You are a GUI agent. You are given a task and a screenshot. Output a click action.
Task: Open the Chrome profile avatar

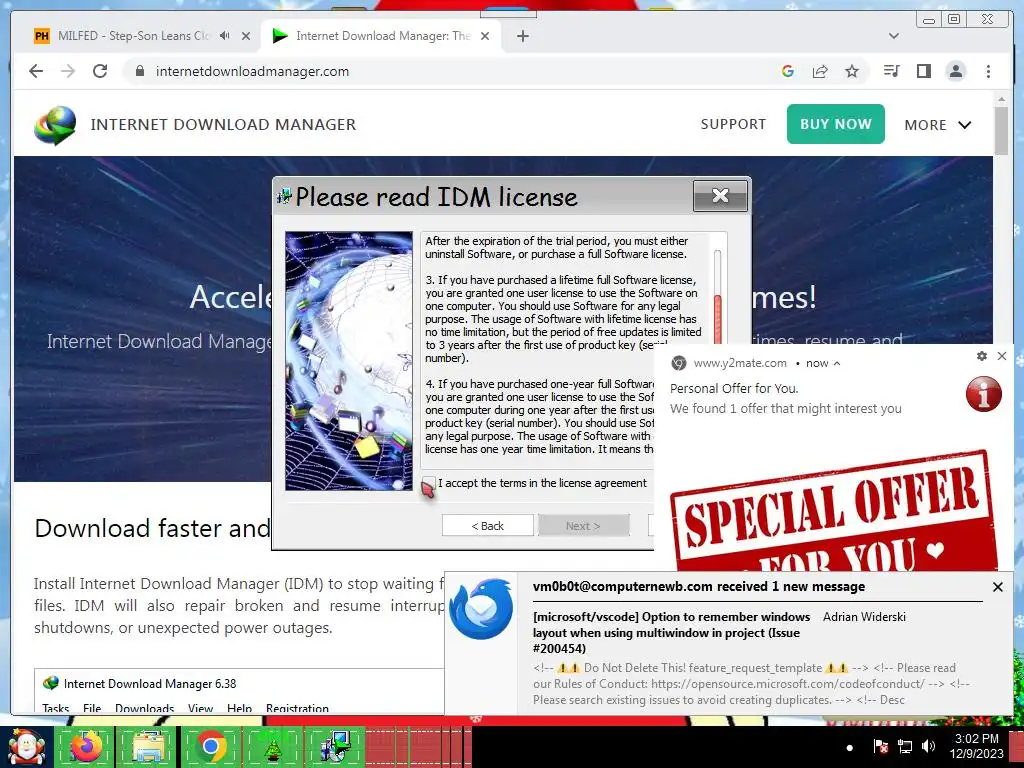(x=955, y=71)
